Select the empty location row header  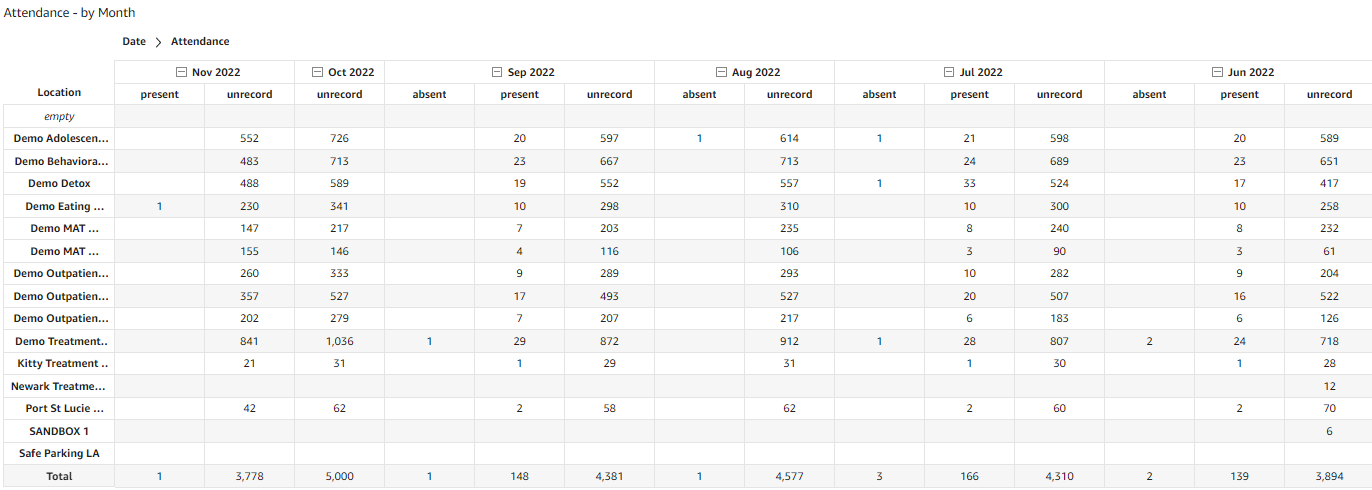(x=59, y=117)
